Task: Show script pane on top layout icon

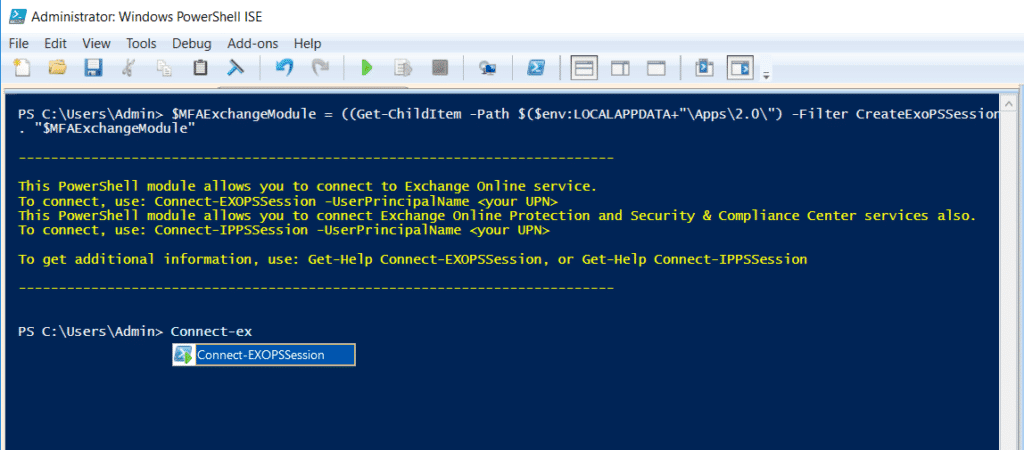Action: coord(584,67)
